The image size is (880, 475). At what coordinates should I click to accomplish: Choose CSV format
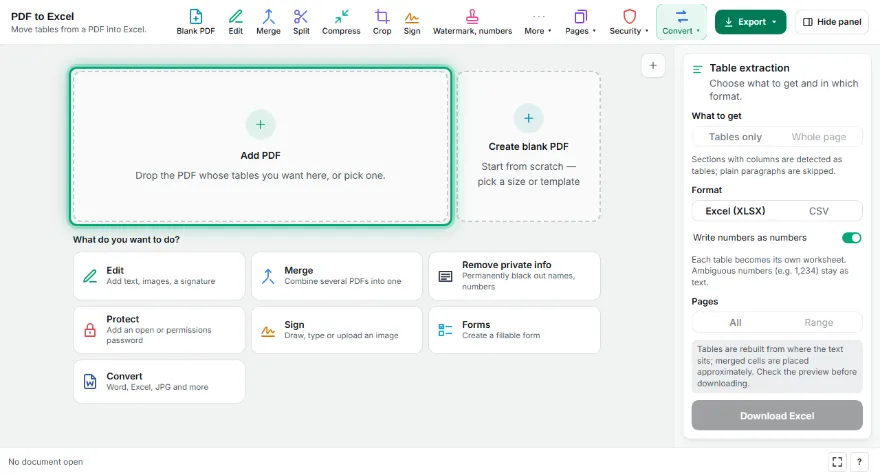pos(819,211)
